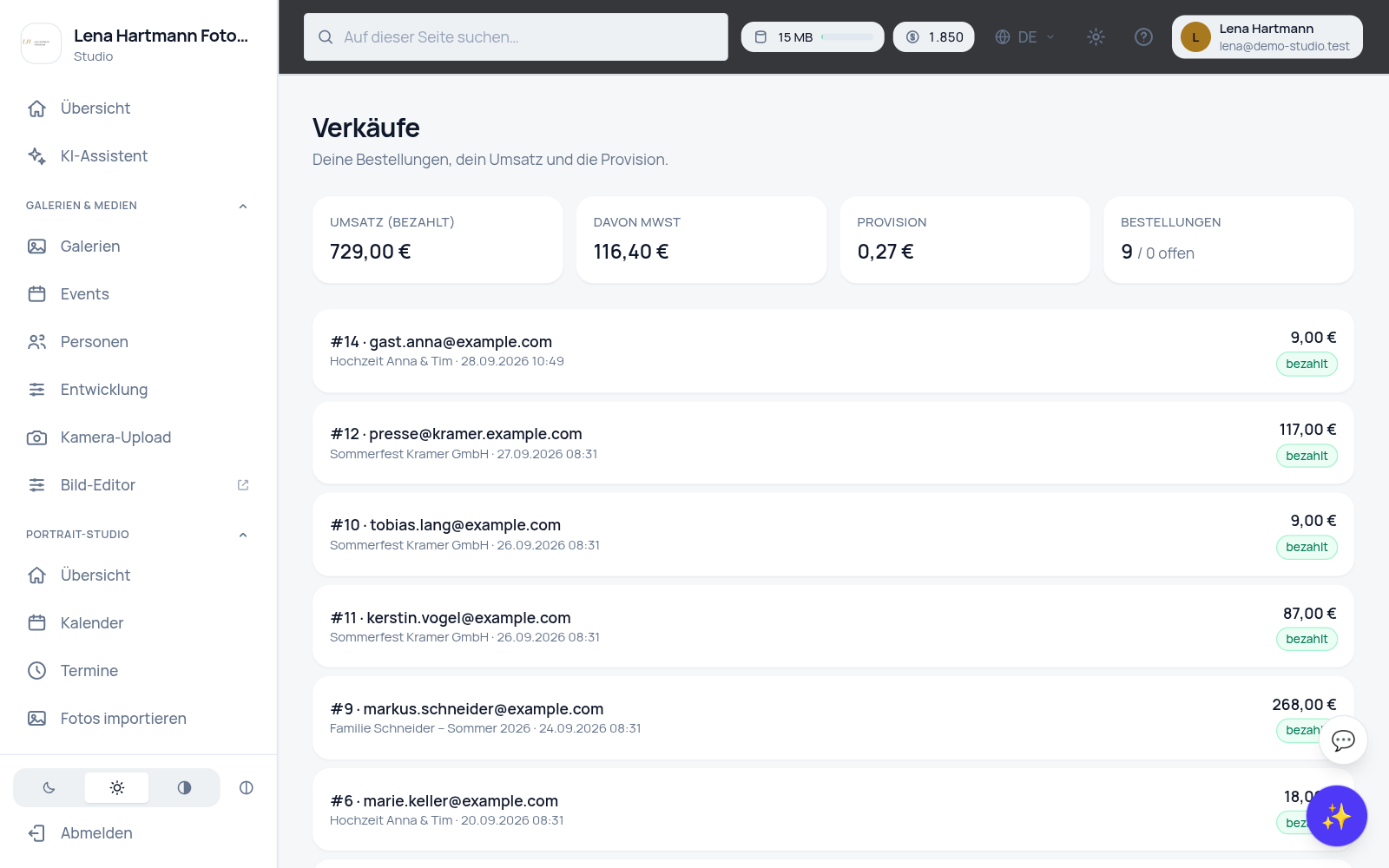Click the sun brightness icon in header

[x=1096, y=36]
